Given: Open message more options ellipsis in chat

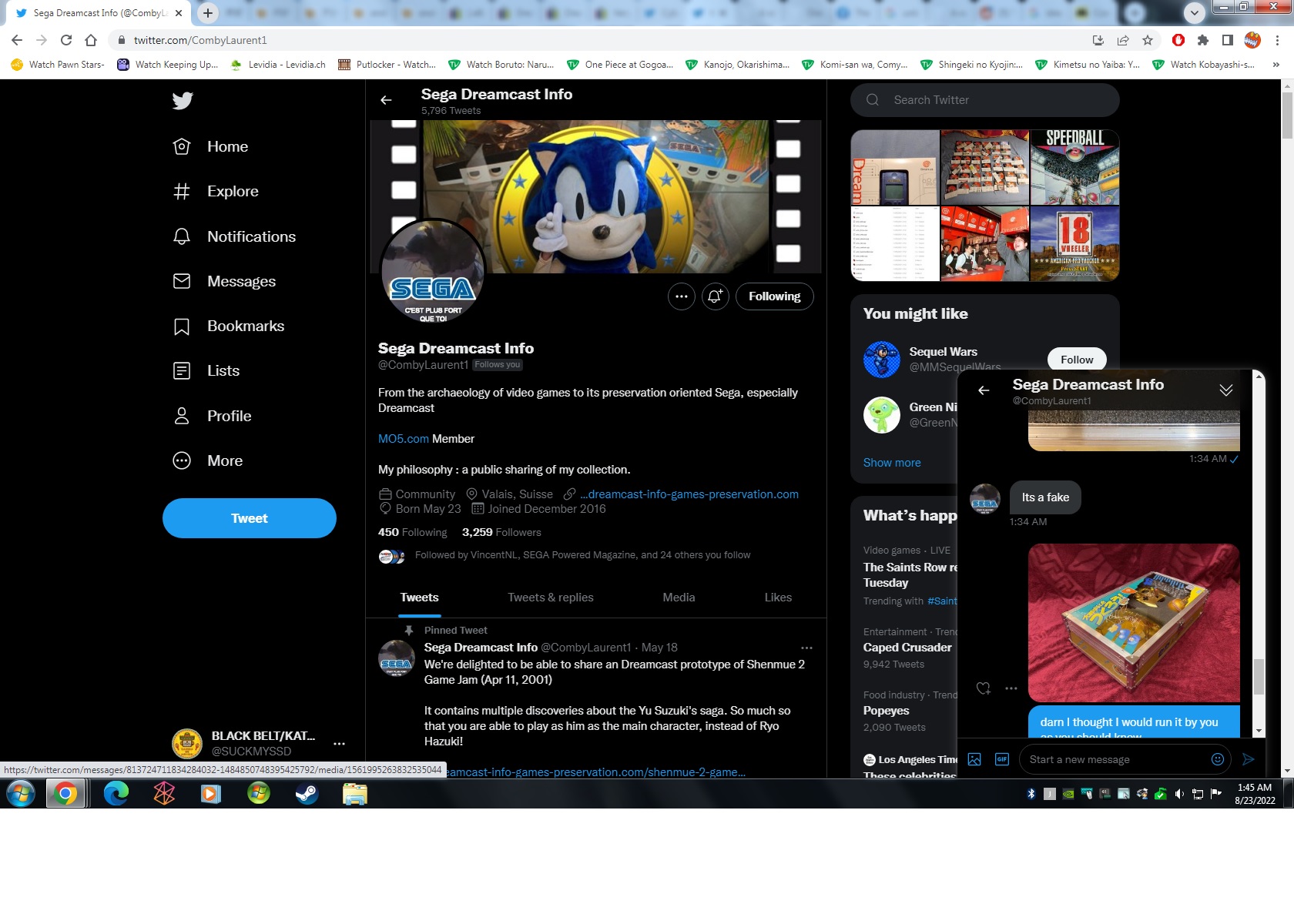Looking at the screenshot, I should pos(1011,688).
